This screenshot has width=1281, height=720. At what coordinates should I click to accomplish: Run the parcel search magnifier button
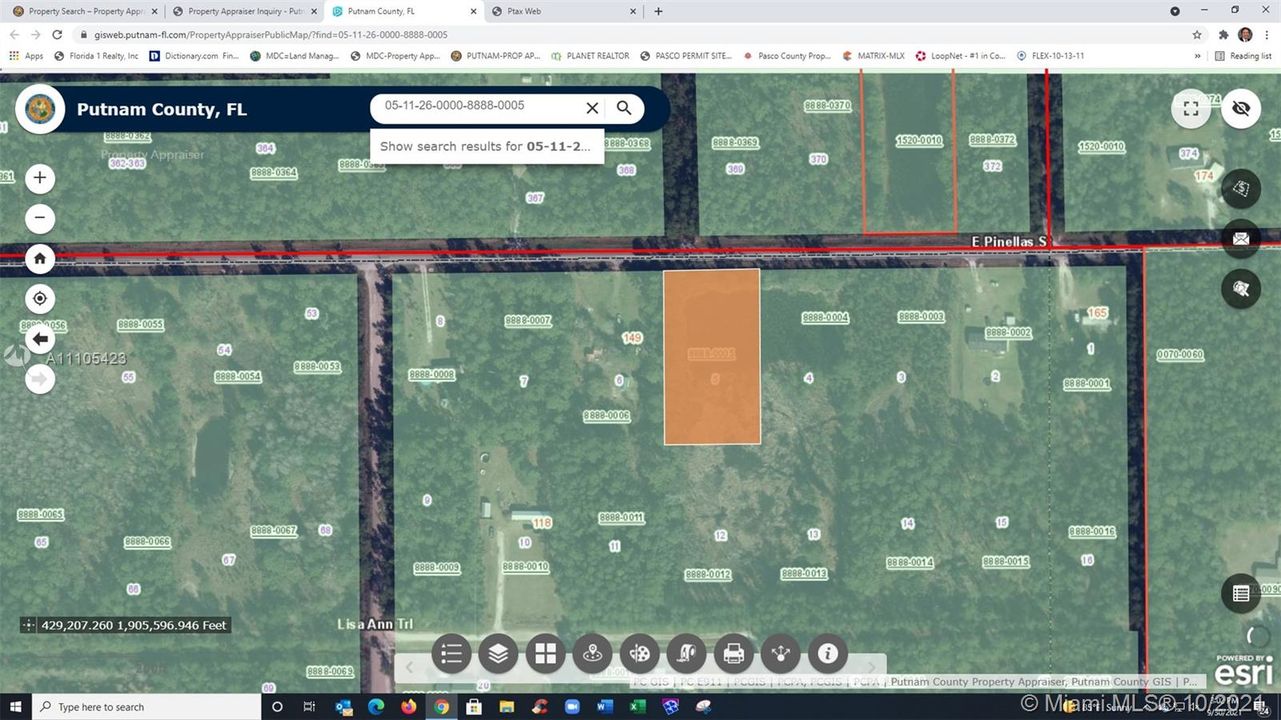point(624,108)
